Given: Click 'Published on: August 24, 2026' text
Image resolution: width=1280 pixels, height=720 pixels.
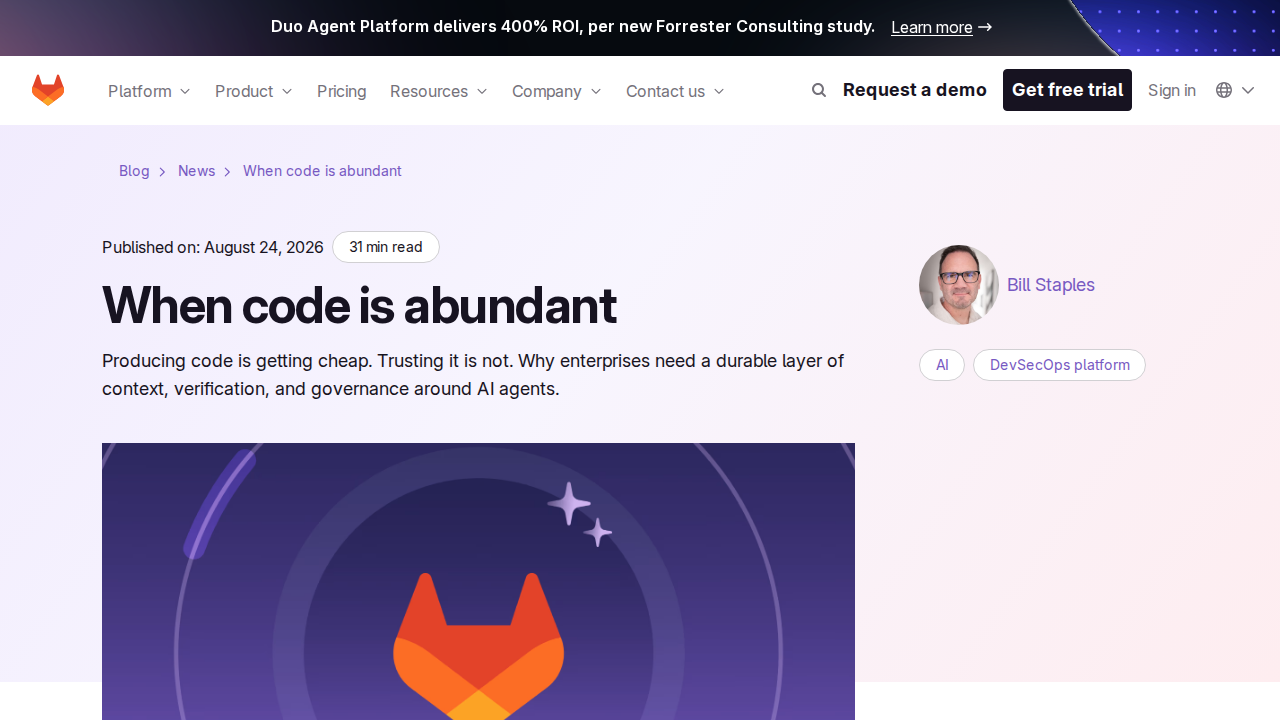Looking at the screenshot, I should click(x=213, y=247).
